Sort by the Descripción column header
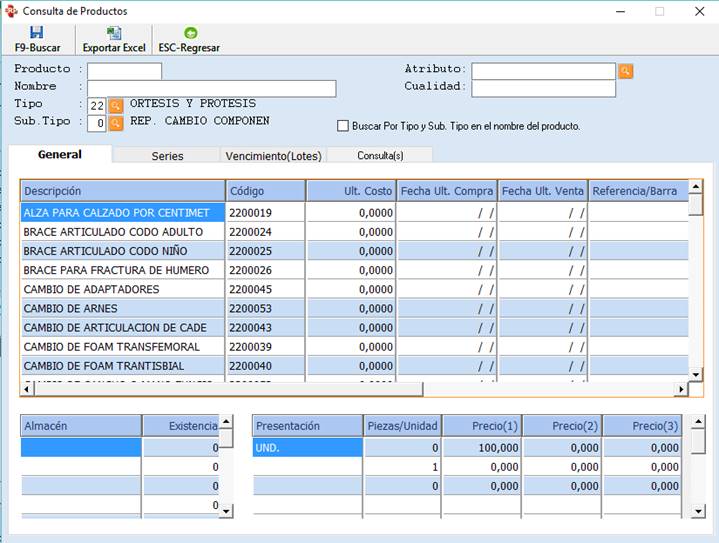Image resolution: width=719 pixels, height=543 pixels. point(122,191)
